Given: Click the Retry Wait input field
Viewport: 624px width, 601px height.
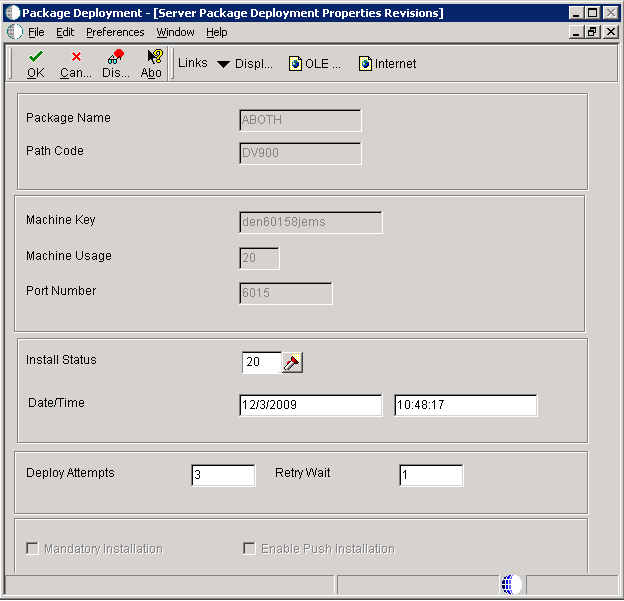Looking at the screenshot, I should tap(431, 475).
